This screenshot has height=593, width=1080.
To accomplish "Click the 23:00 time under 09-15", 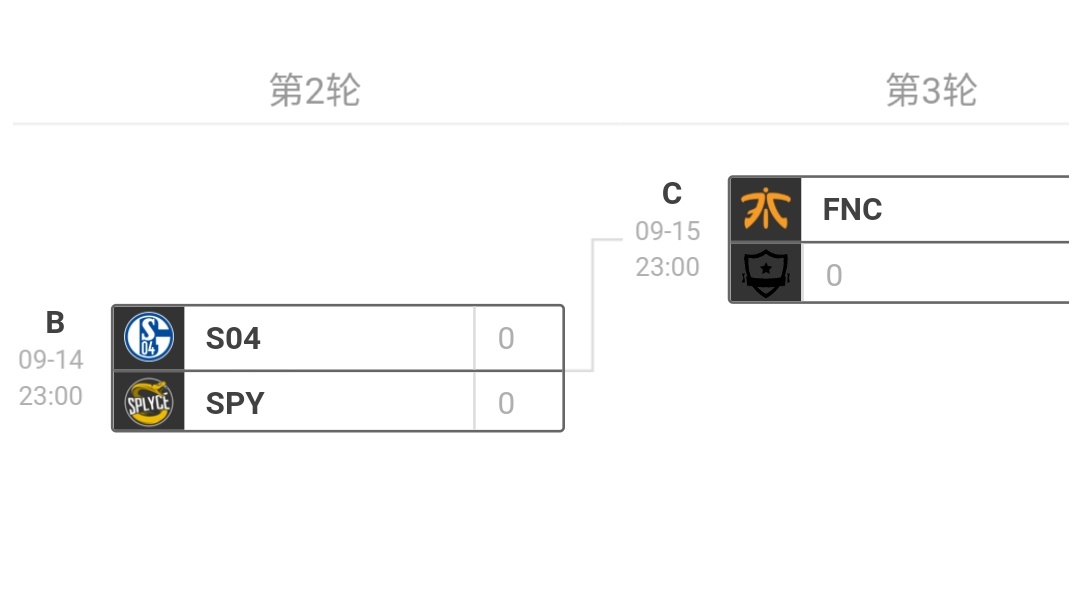I will 668,267.
